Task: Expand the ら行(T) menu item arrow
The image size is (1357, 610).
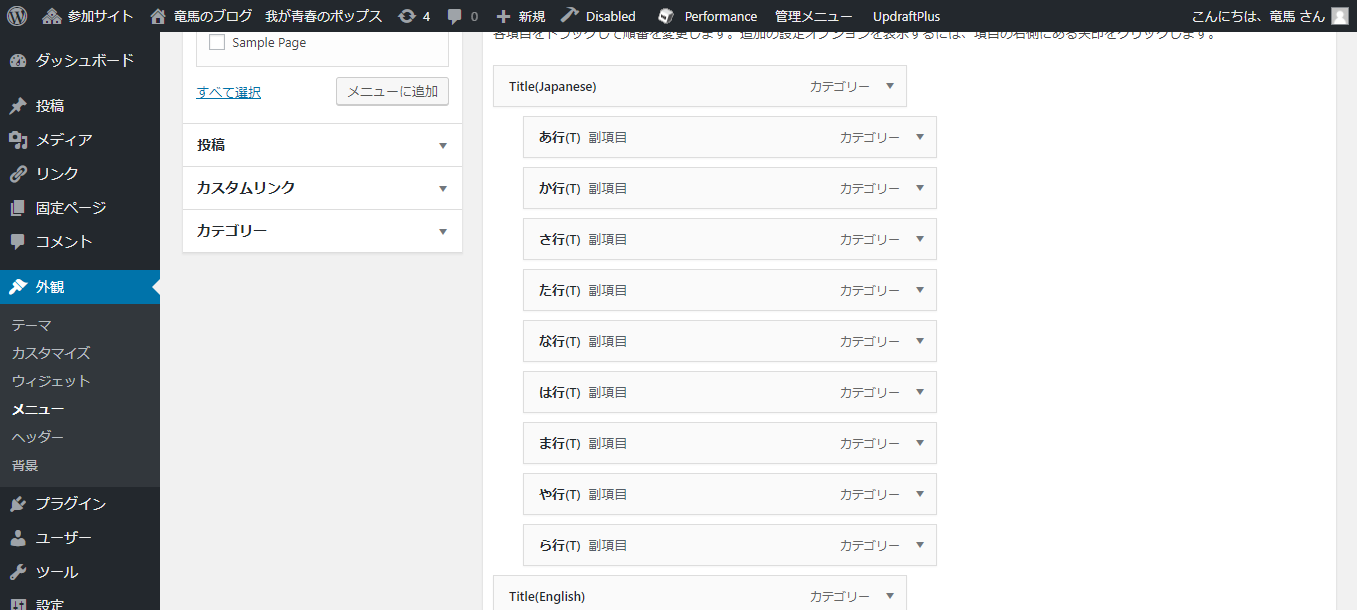Action: tap(920, 545)
